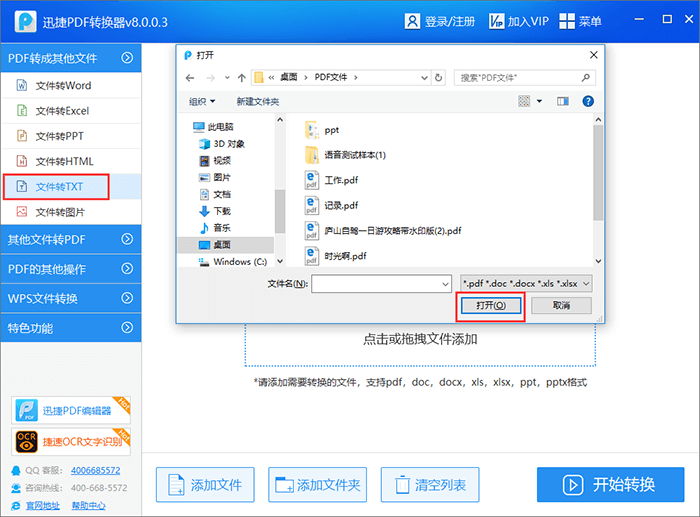Viewport: 700px width, 517px height.
Task: Open recent locations dropdown arrow
Action: point(227,78)
